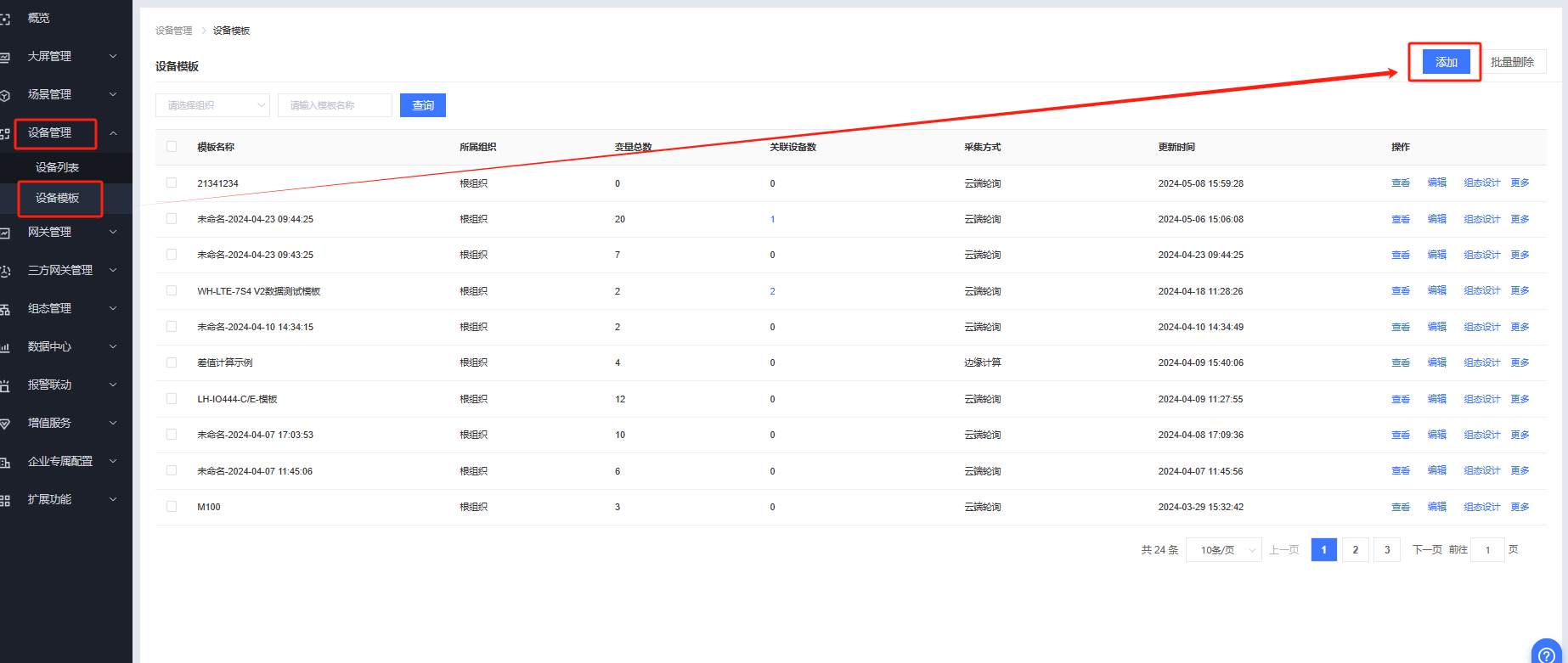Click 更多 for LH-IO444-C/E-模板
The height and width of the screenshot is (663, 1568).
click(x=1520, y=399)
